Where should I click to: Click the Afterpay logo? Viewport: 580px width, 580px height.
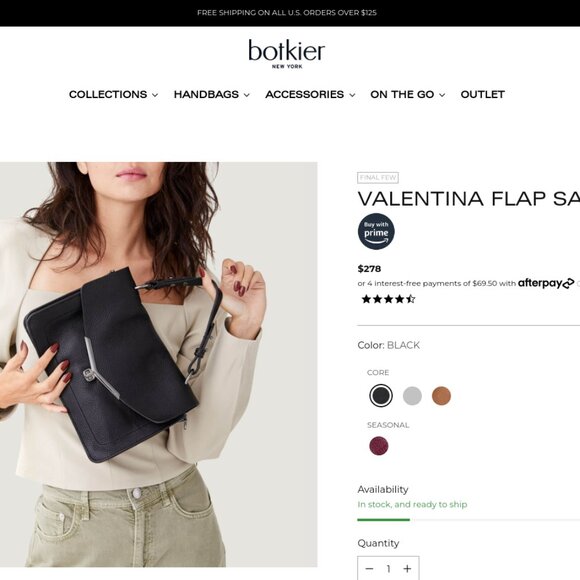(x=546, y=283)
